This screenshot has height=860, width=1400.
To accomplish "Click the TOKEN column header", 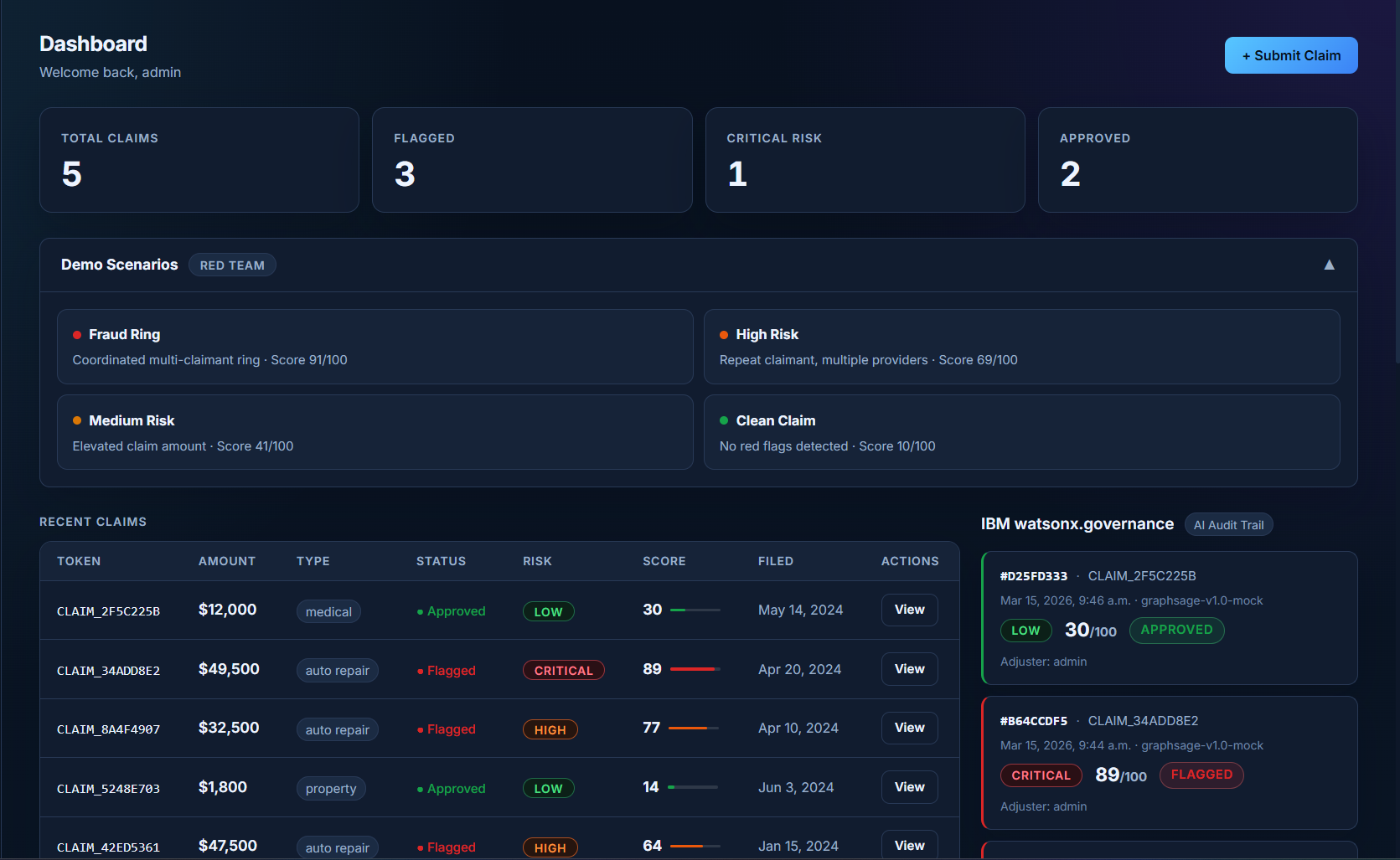I will [x=79, y=561].
